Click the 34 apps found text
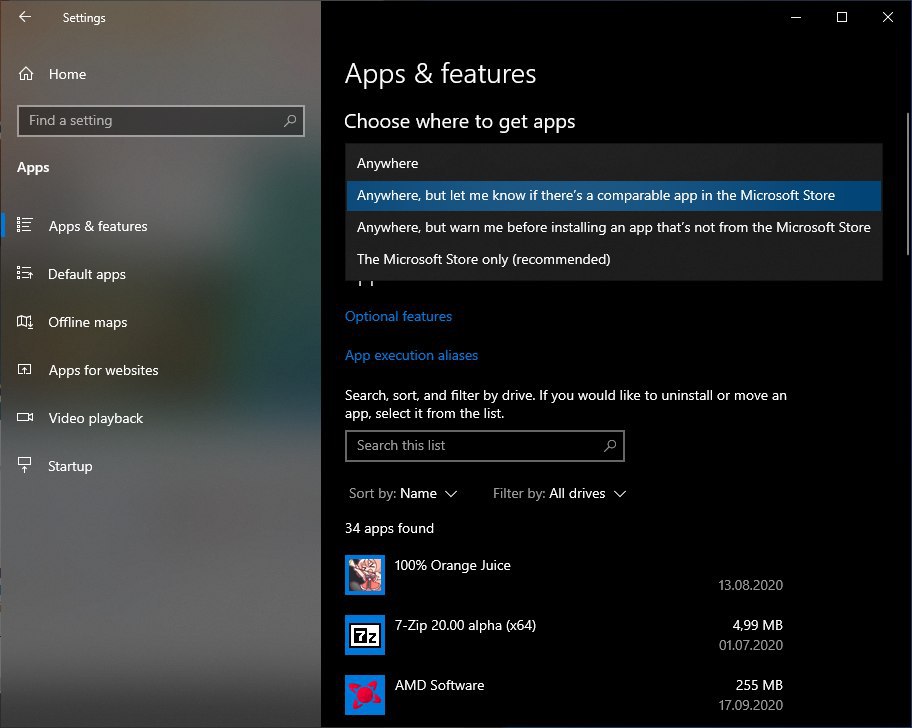This screenshot has width=912, height=728. click(389, 529)
